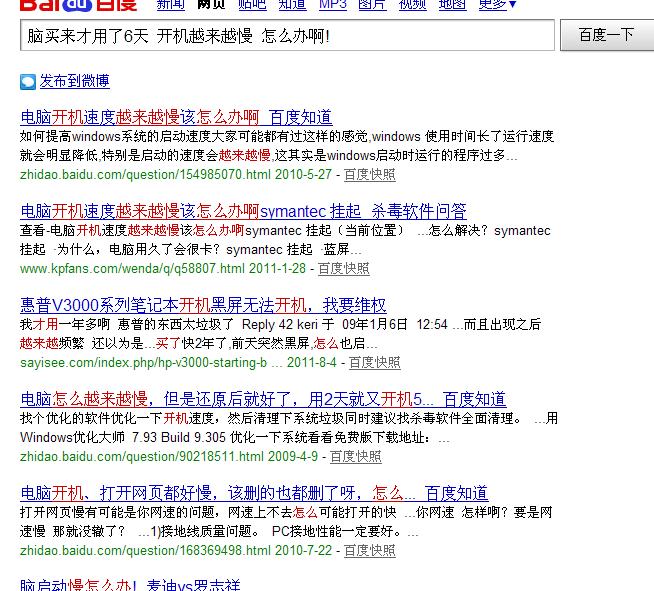Click URL text zhidao.baidu.com/question/154985070.html
The width and height of the screenshot is (654, 591).
(145, 174)
